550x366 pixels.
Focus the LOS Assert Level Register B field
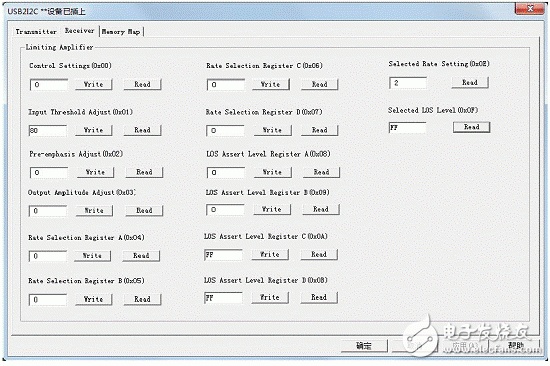click(225, 210)
